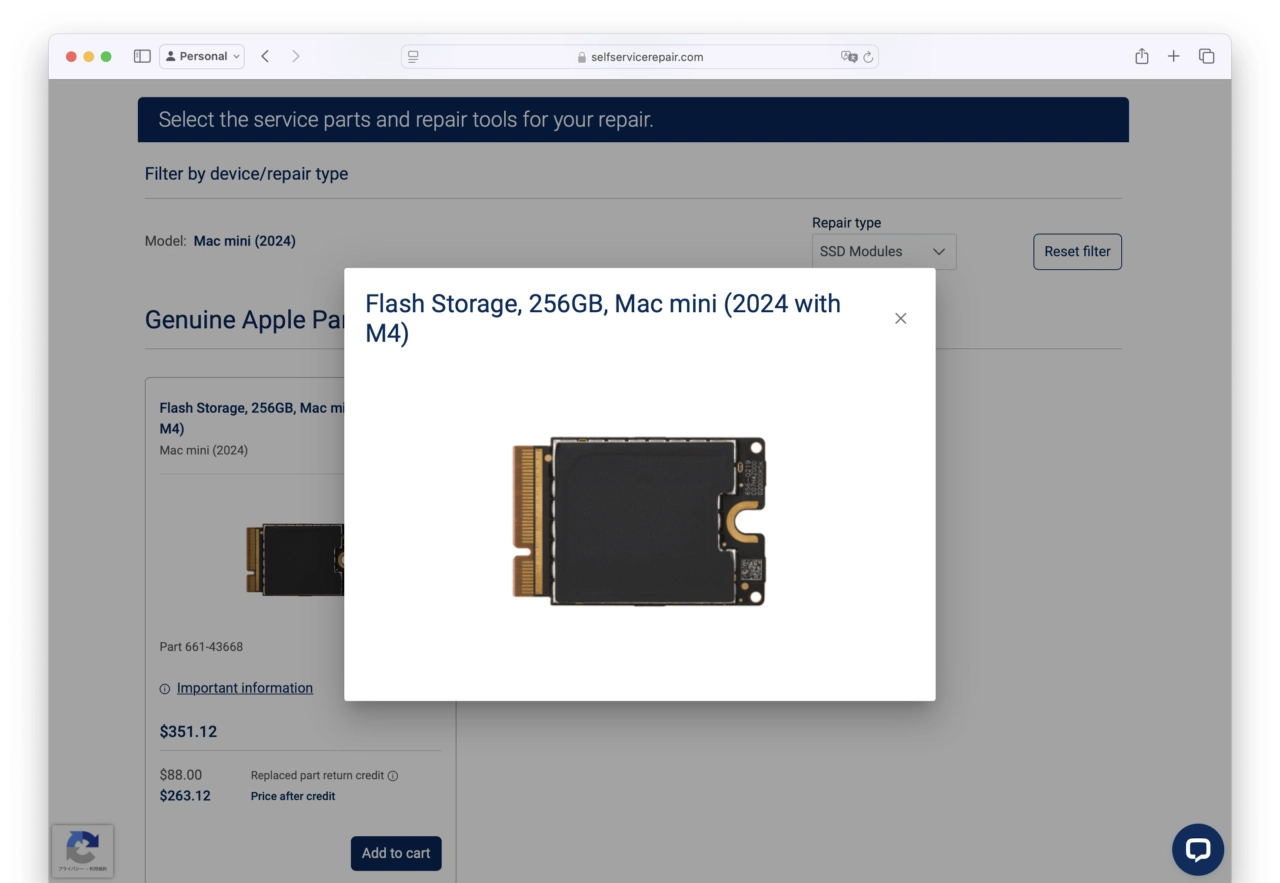The width and height of the screenshot is (1280, 883).
Task: Reload the page
Action: (x=868, y=57)
